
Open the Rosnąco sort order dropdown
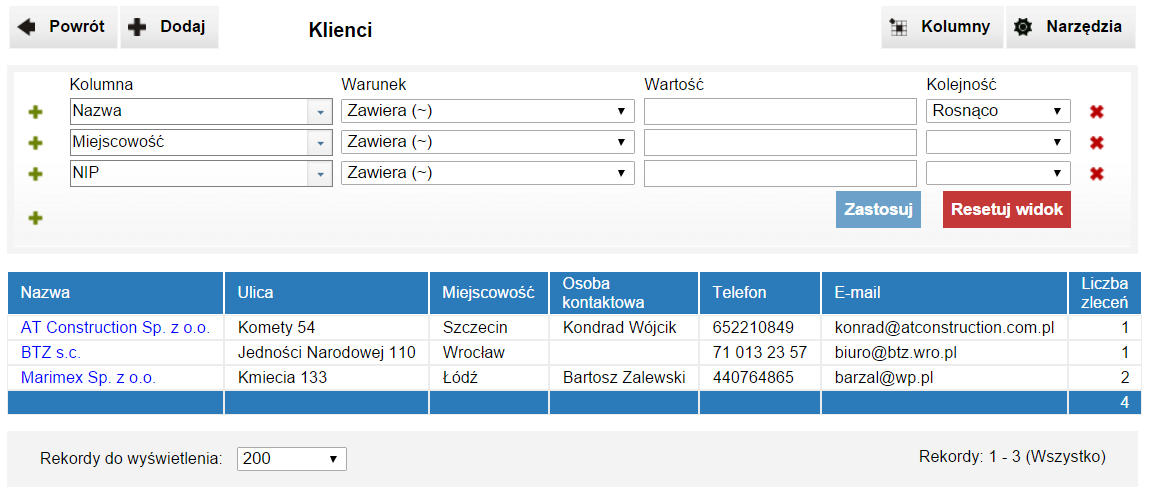998,111
